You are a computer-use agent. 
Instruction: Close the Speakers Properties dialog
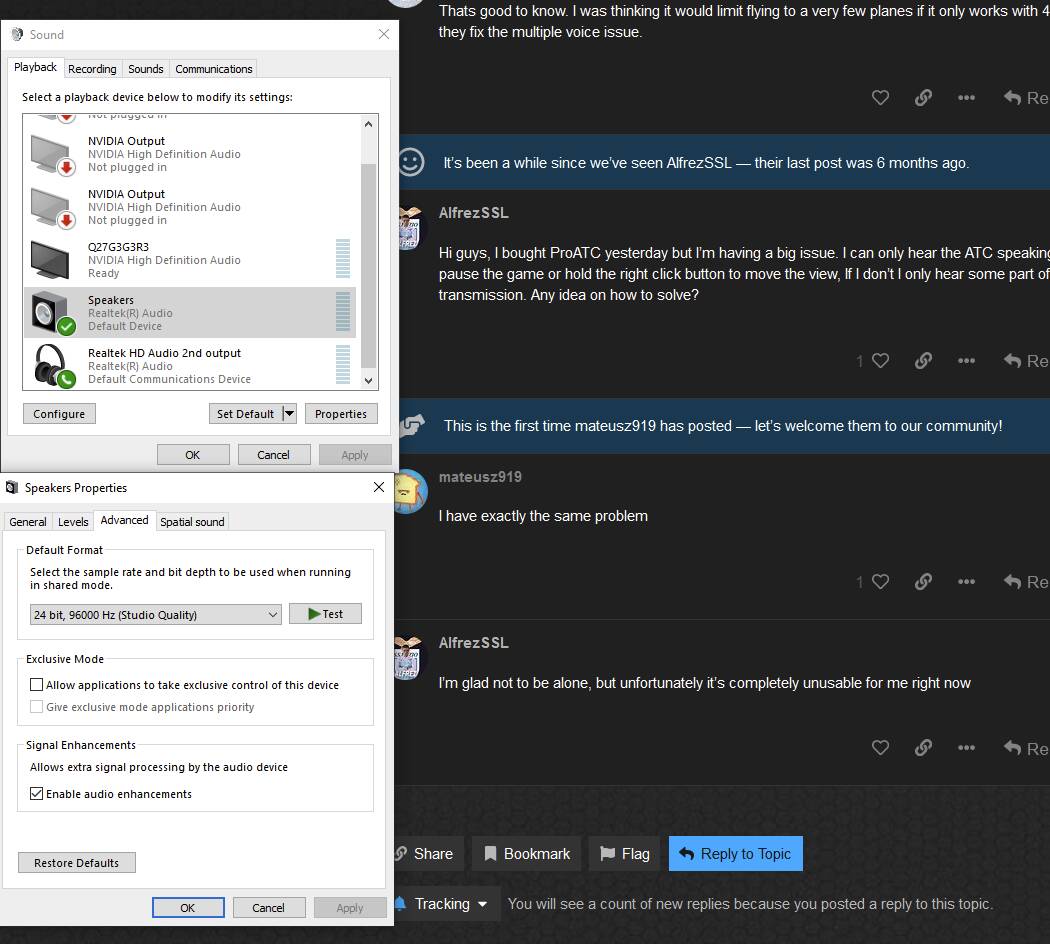379,487
